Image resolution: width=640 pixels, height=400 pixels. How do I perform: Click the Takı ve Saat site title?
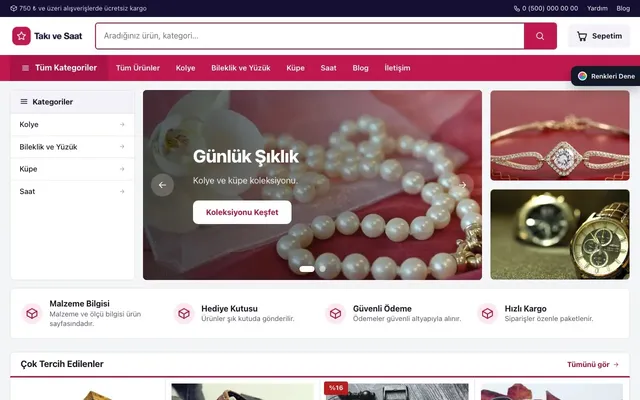58,36
